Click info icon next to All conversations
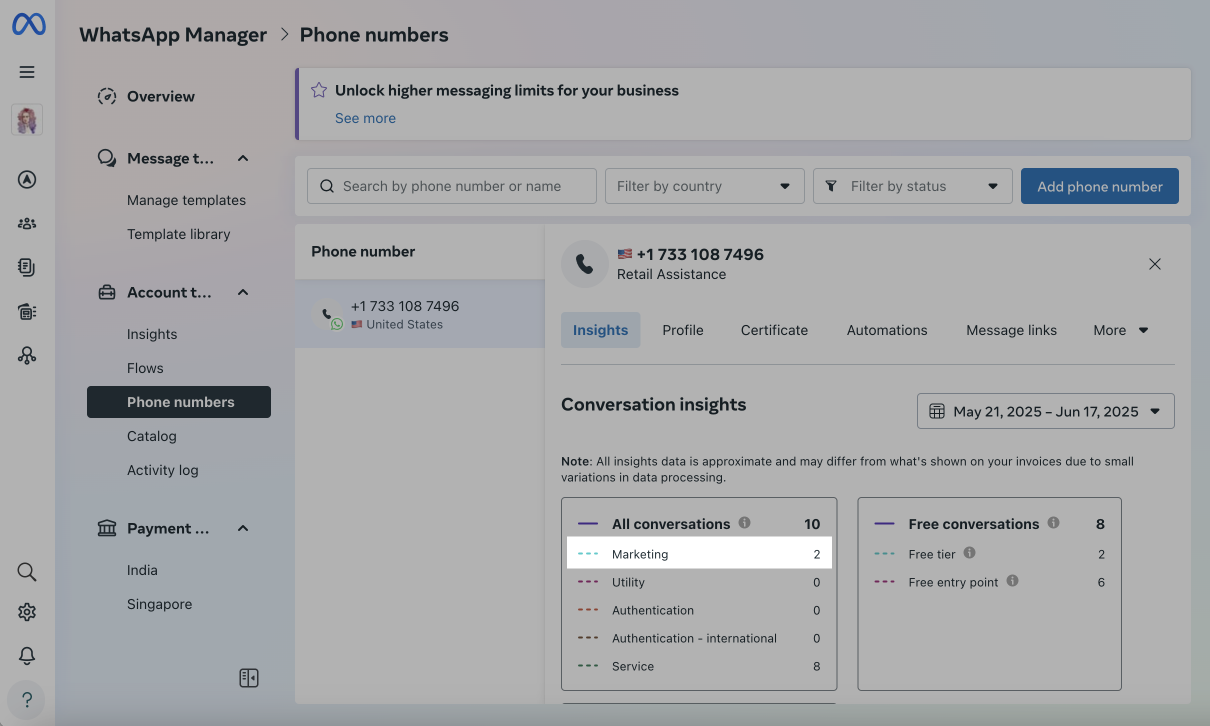 click(744, 523)
